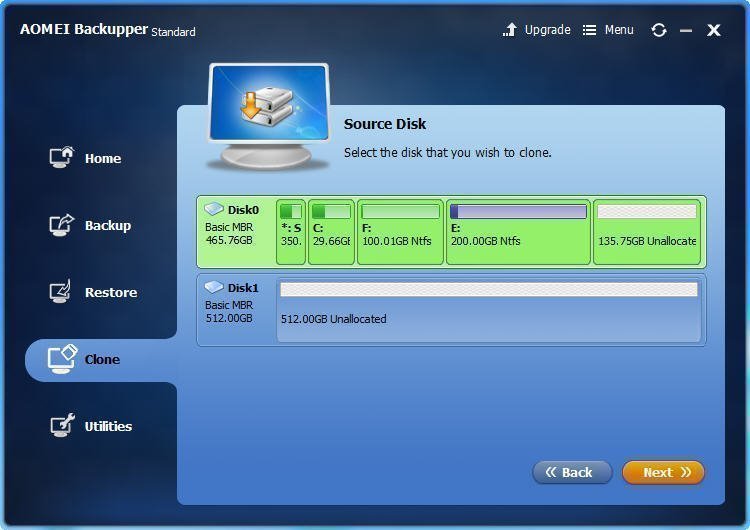Click the Back button
Image resolution: width=750 pixels, height=530 pixels.
point(572,472)
